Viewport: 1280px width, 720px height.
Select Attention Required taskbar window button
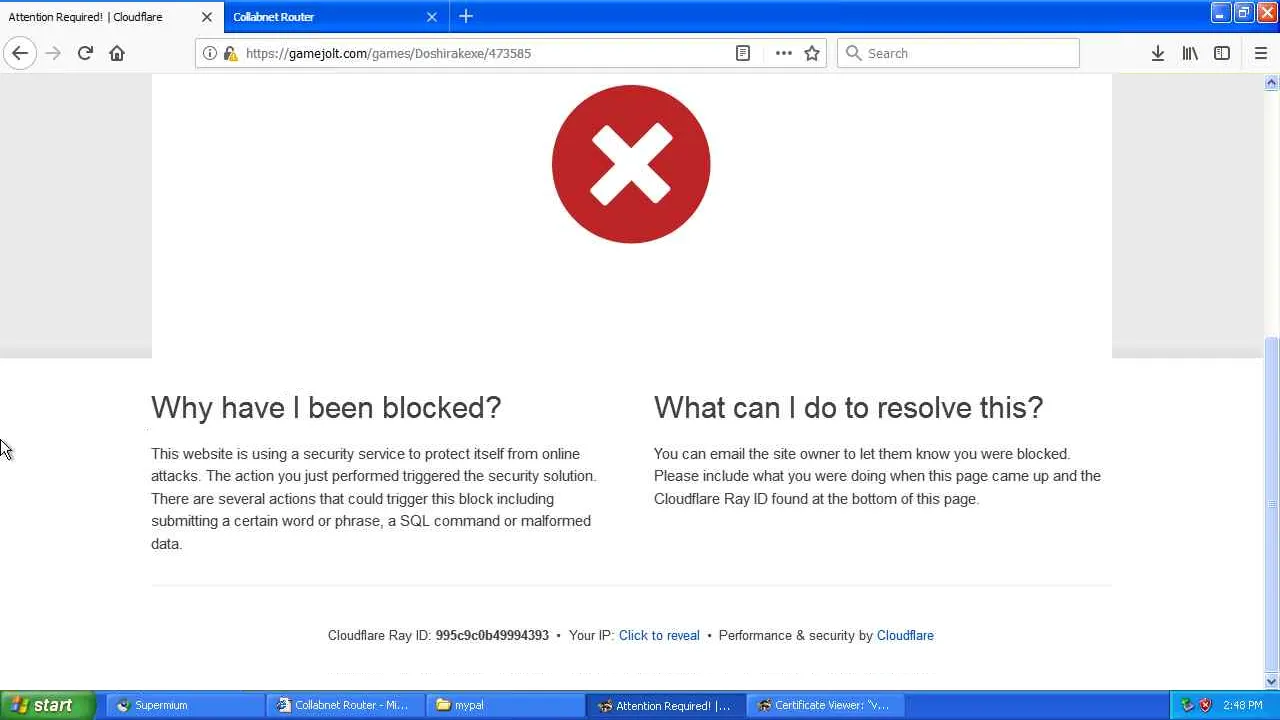pos(666,705)
